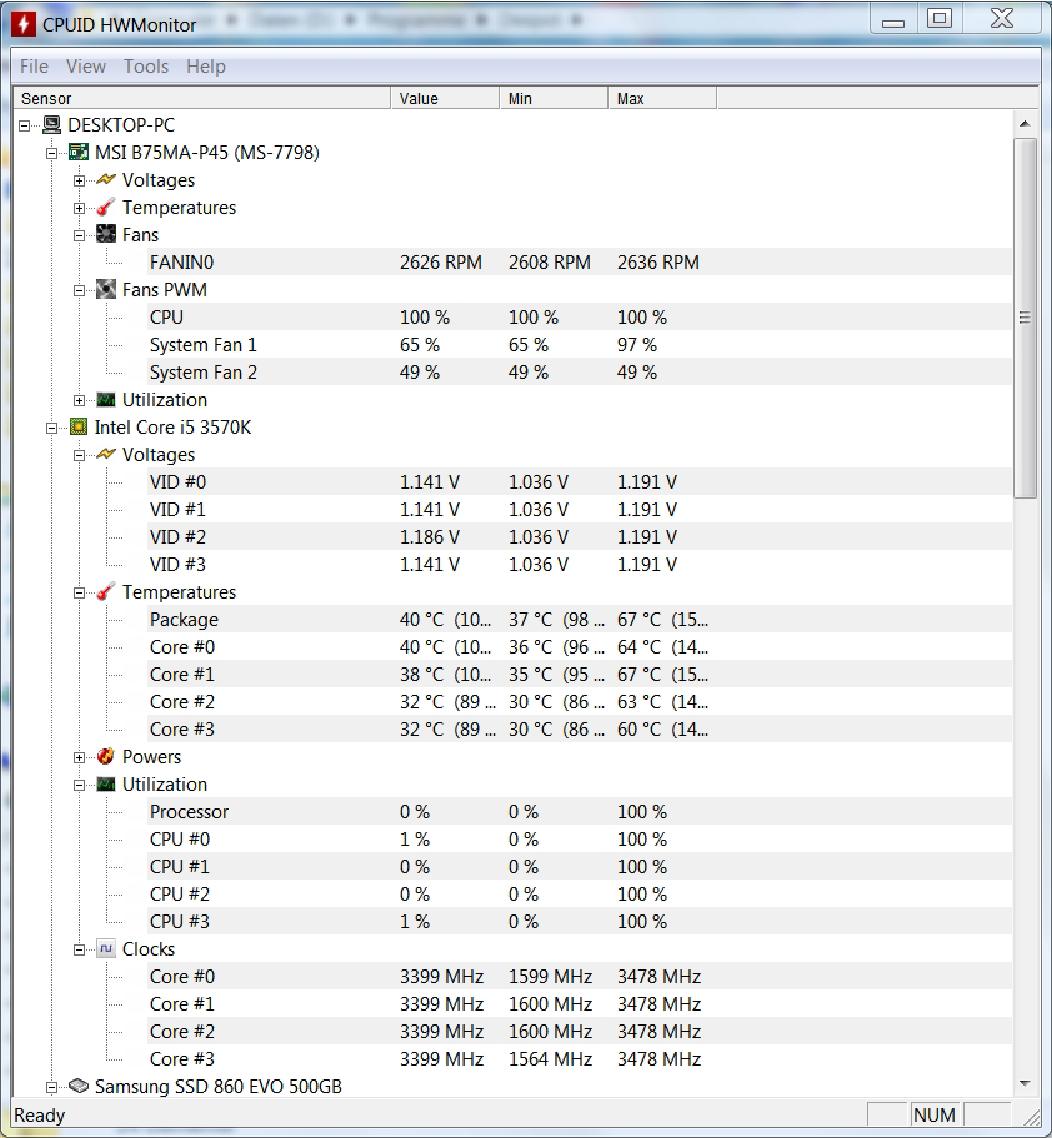
Task: Select the Core #3 clock row
Action: (x=579, y=1059)
